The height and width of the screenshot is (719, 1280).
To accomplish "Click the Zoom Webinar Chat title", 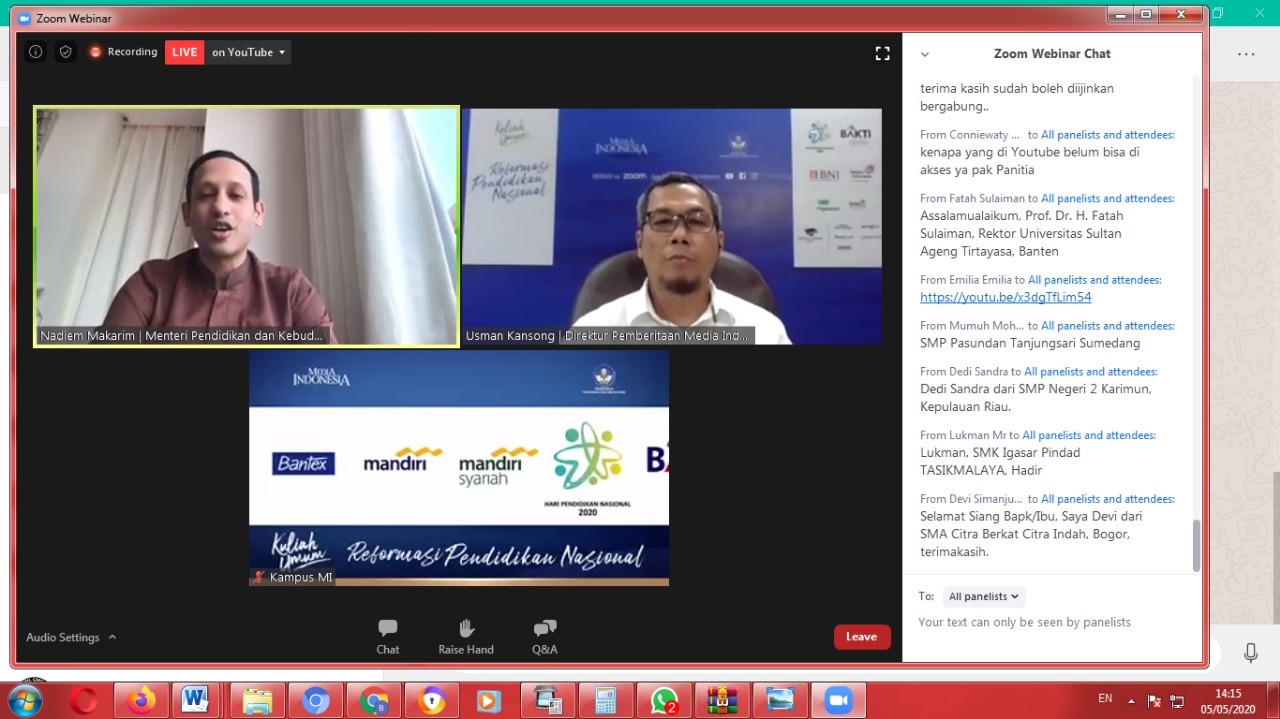I will (1052, 54).
